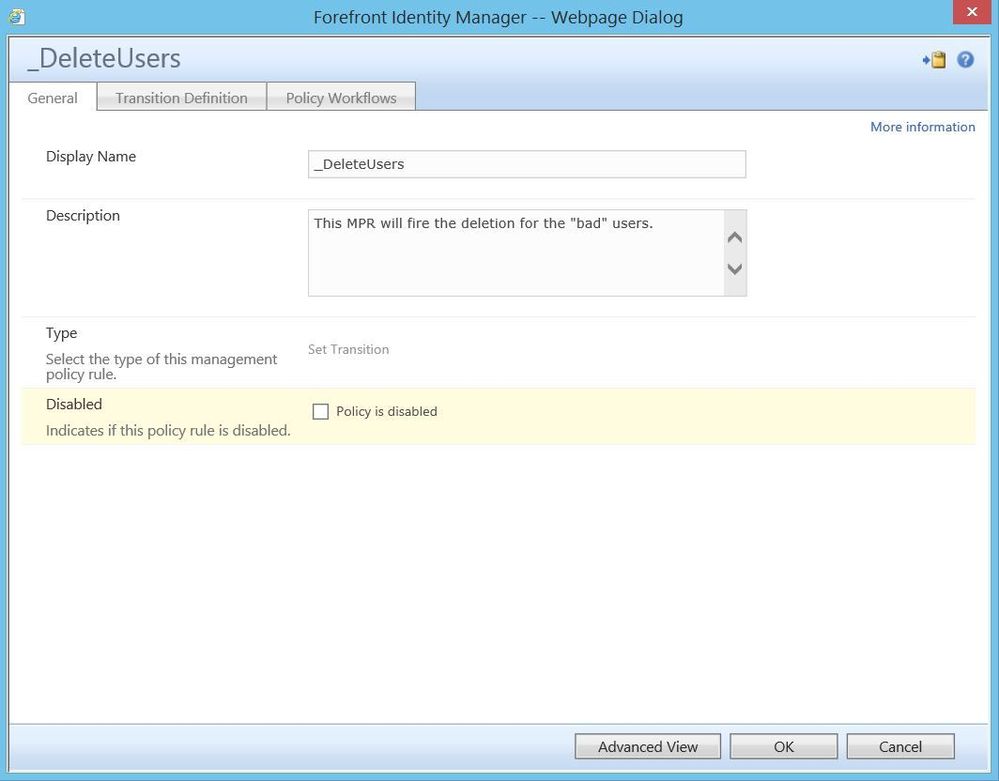Screen dimensions: 999x781
Task: Switch to the Transition Definition tab
Action: coord(182,97)
